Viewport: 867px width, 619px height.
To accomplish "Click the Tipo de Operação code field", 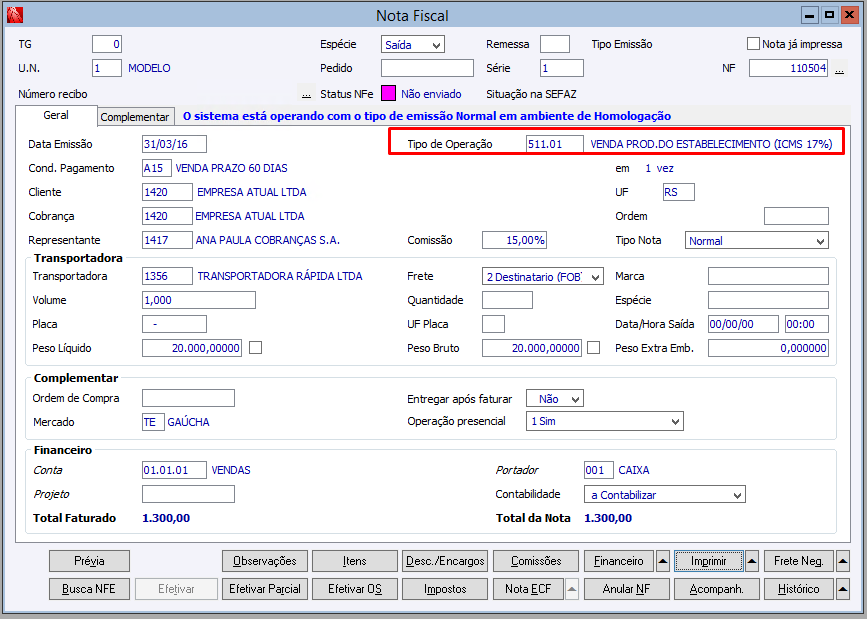I will 555,144.
